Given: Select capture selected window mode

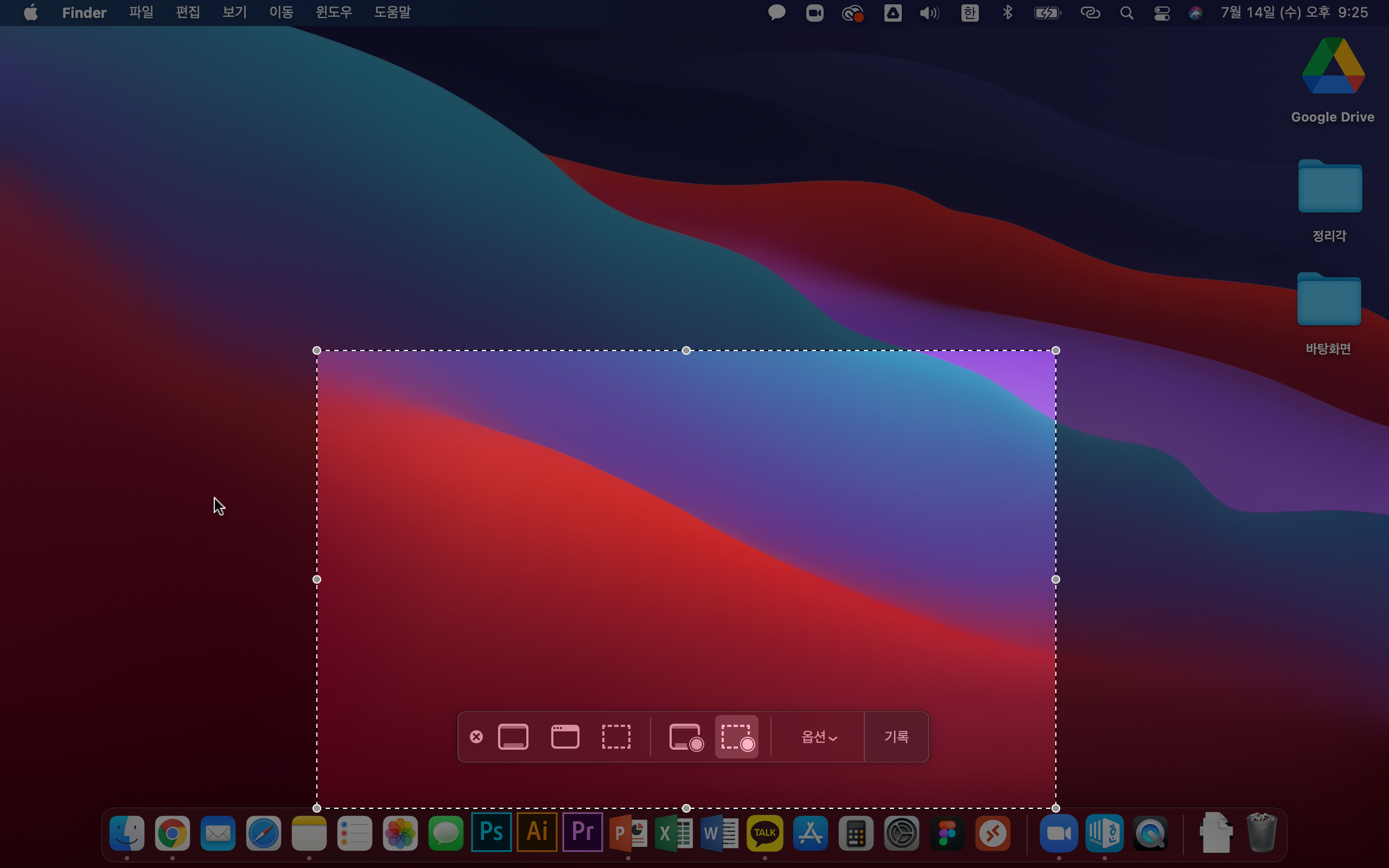Looking at the screenshot, I should pyautogui.click(x=565, y=737).
